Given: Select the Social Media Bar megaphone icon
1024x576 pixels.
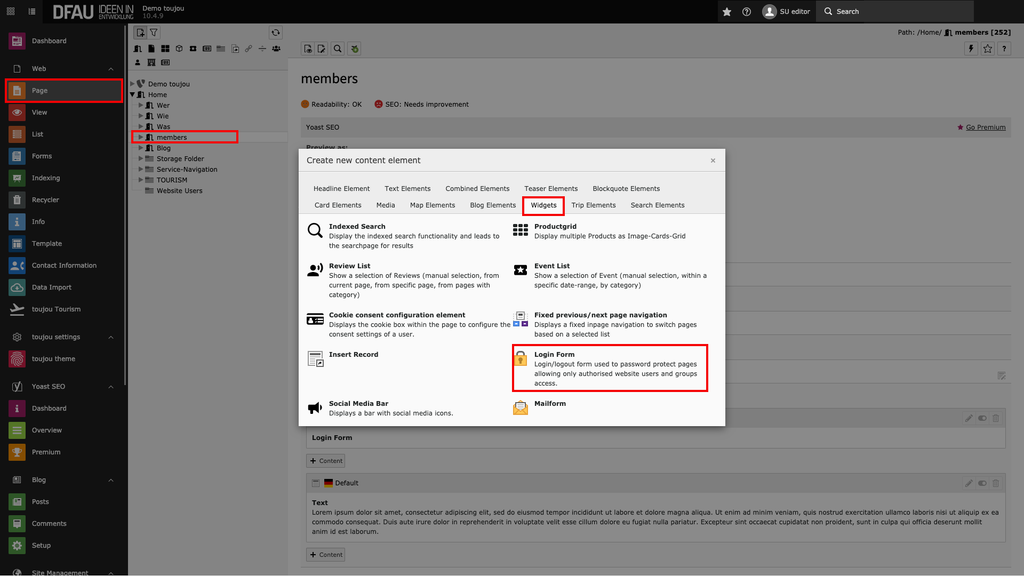Looking at the screenshot, I should pyautogui.click(x=315, y=408).
